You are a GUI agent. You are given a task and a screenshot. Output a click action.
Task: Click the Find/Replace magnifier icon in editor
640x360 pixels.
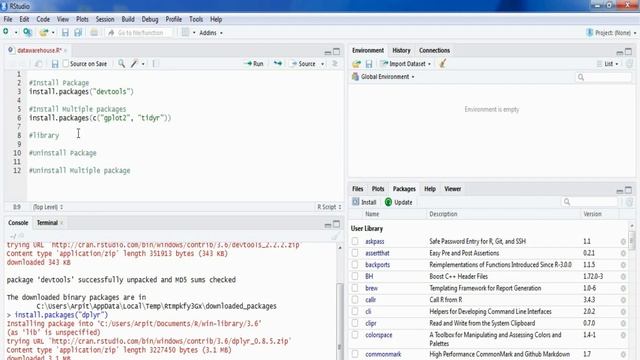click(122, 64)
